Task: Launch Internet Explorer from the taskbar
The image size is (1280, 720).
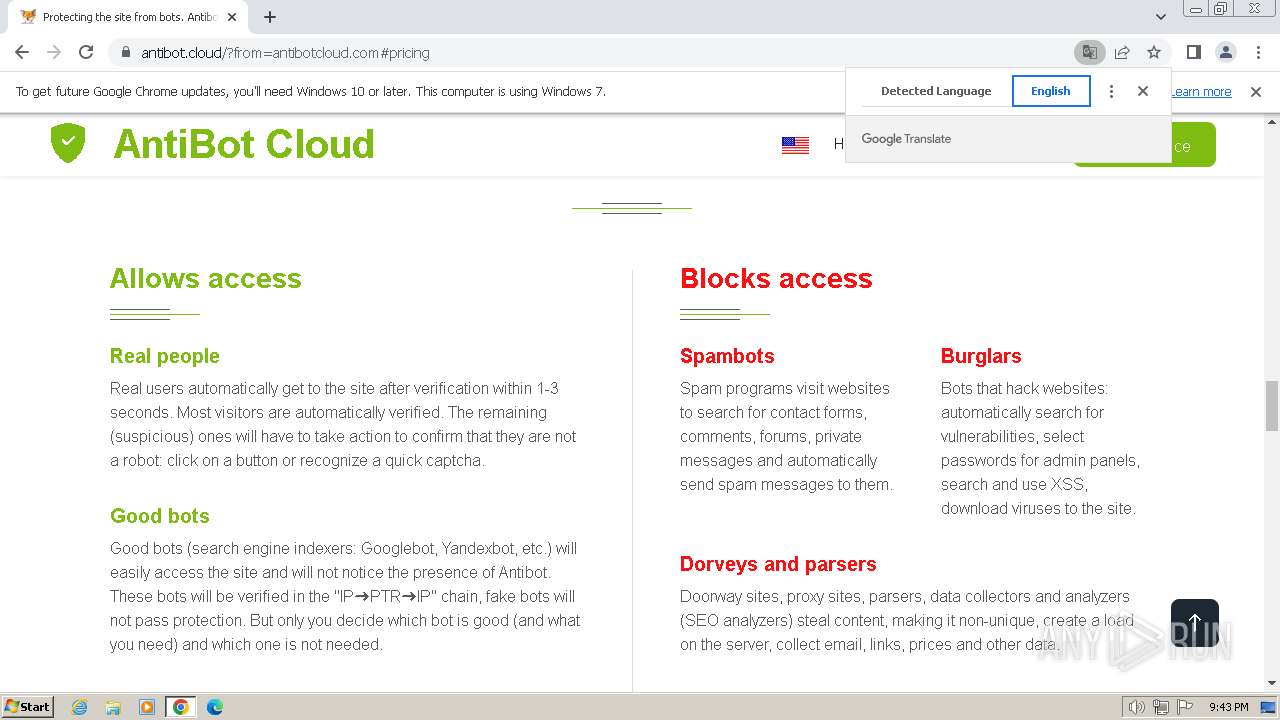Action: [x=79, y=706]
